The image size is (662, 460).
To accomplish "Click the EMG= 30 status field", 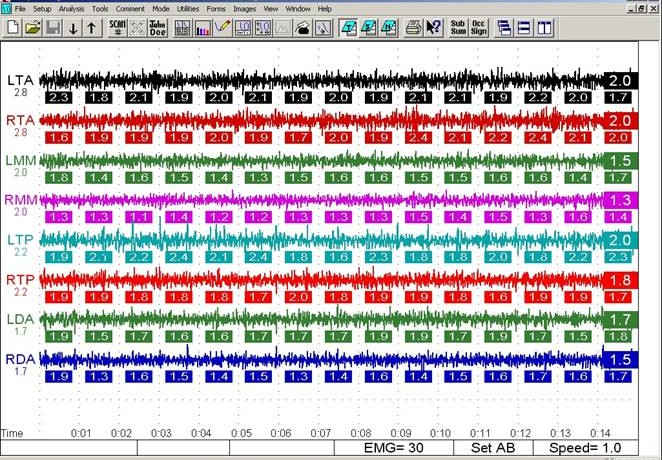I will coord(393,448).
